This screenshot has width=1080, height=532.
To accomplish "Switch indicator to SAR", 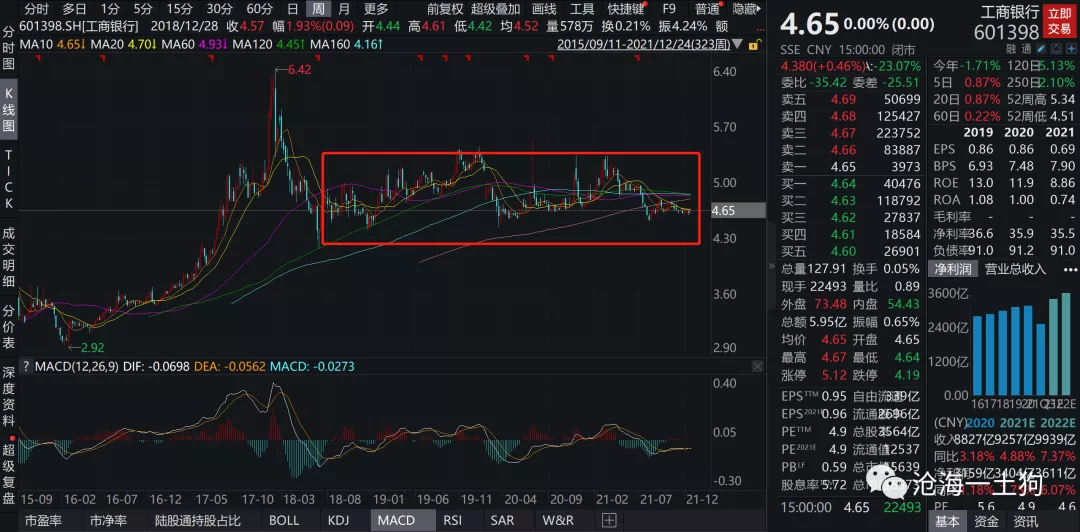I will point(502,520).
